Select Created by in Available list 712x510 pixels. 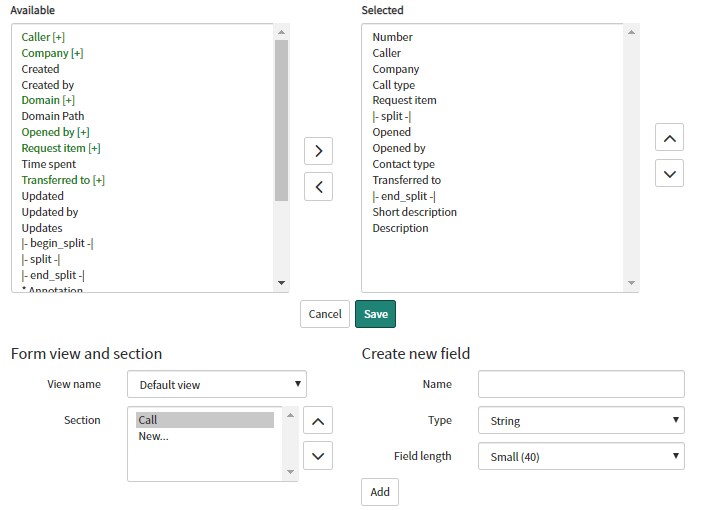tap(48, 85)
